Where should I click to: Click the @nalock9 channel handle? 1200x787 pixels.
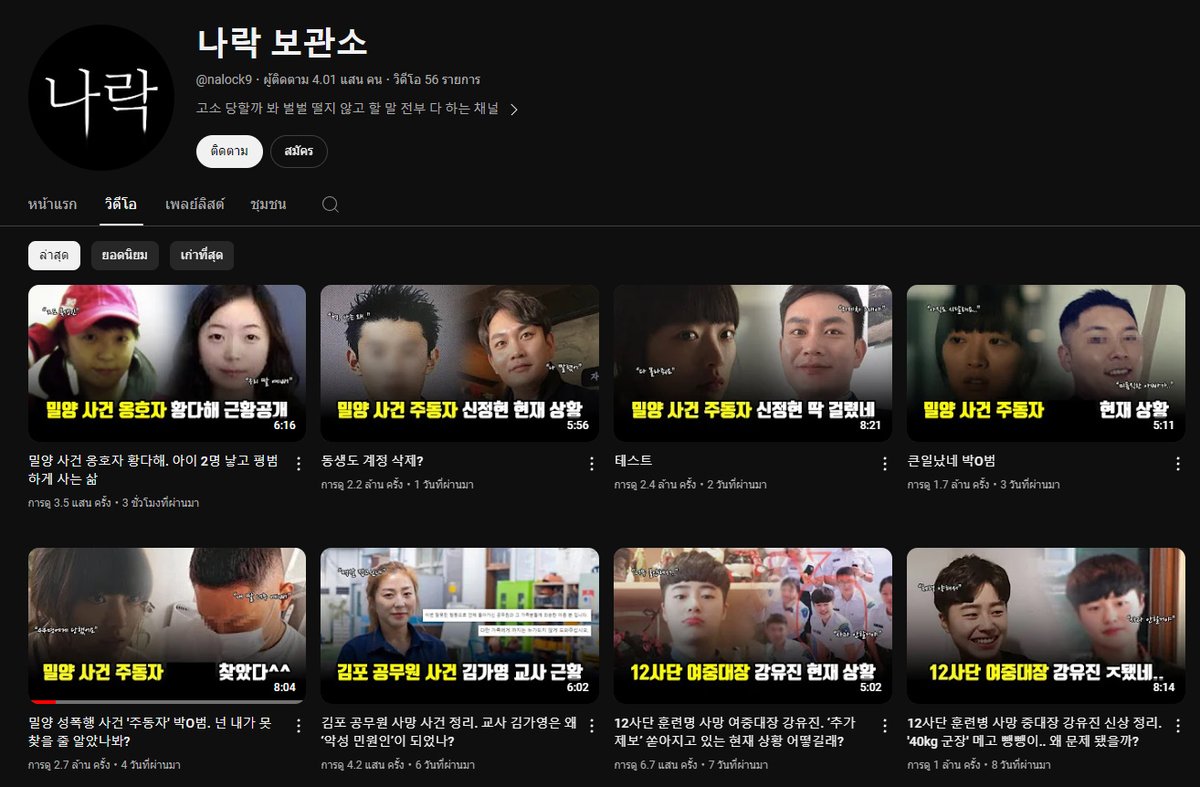pyautogui.click(x=225, y=79)
